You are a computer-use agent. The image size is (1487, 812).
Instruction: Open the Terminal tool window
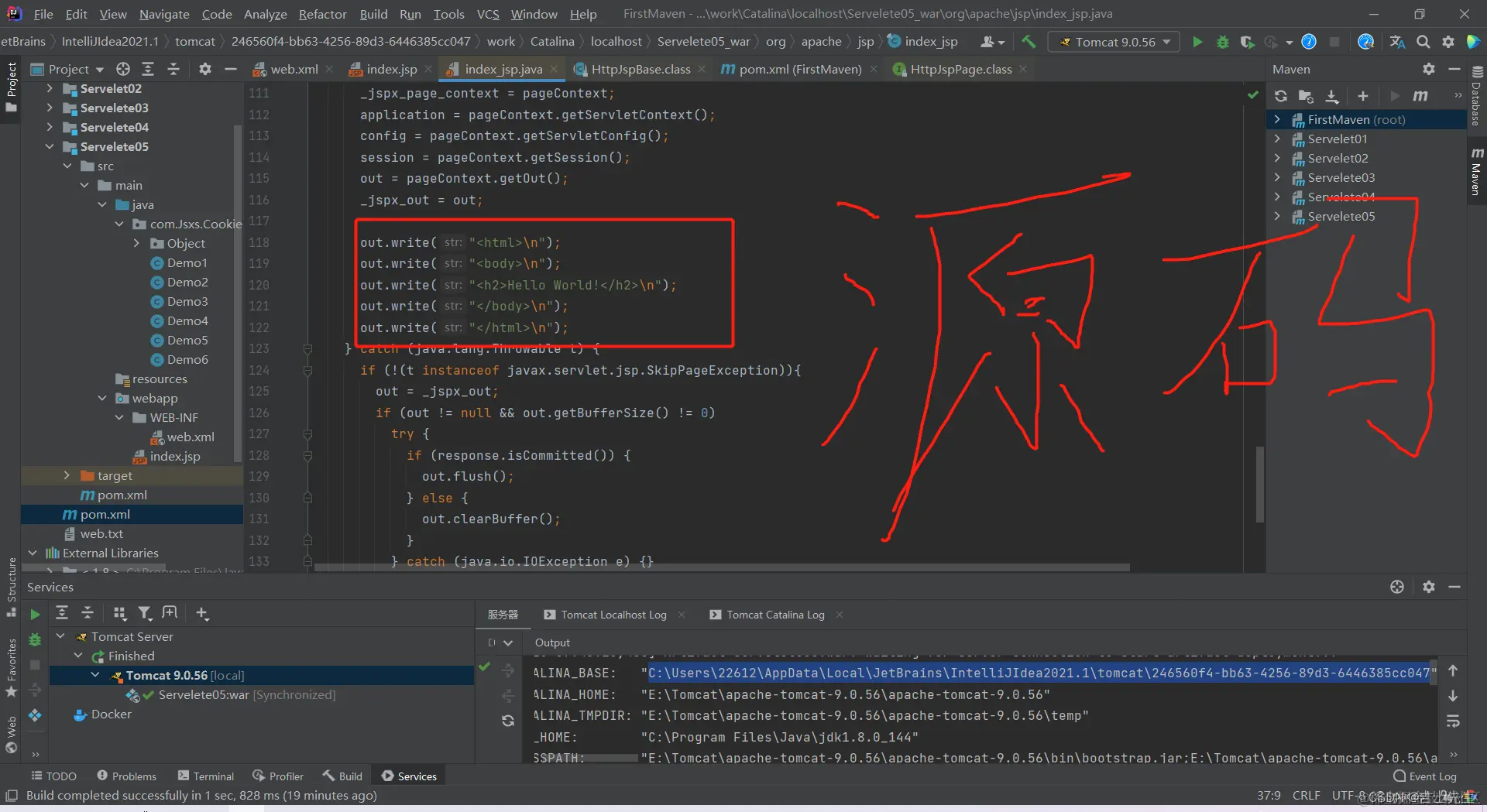(x=205, y=776)
